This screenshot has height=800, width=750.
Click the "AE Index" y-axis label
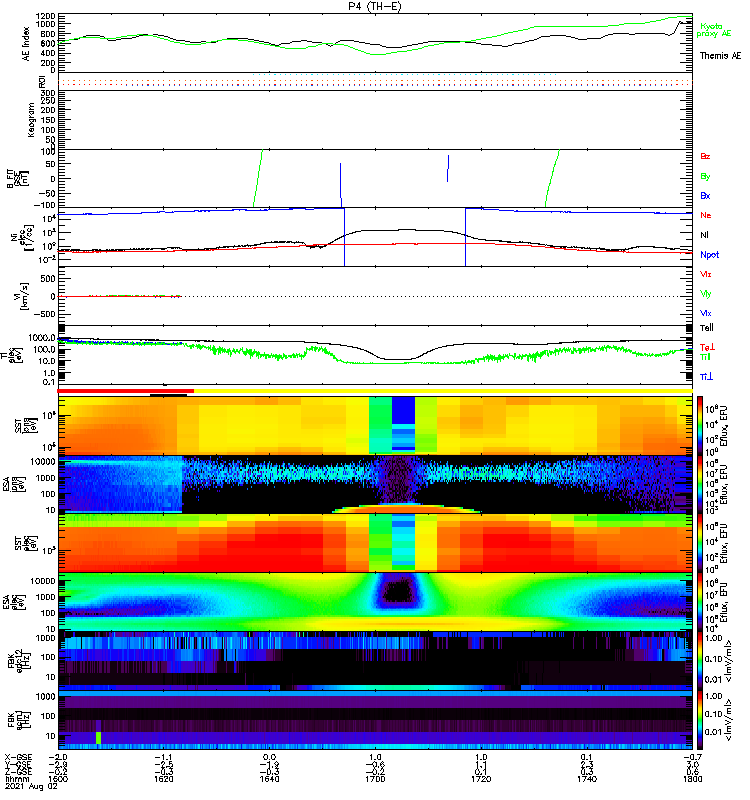[26, 44]
